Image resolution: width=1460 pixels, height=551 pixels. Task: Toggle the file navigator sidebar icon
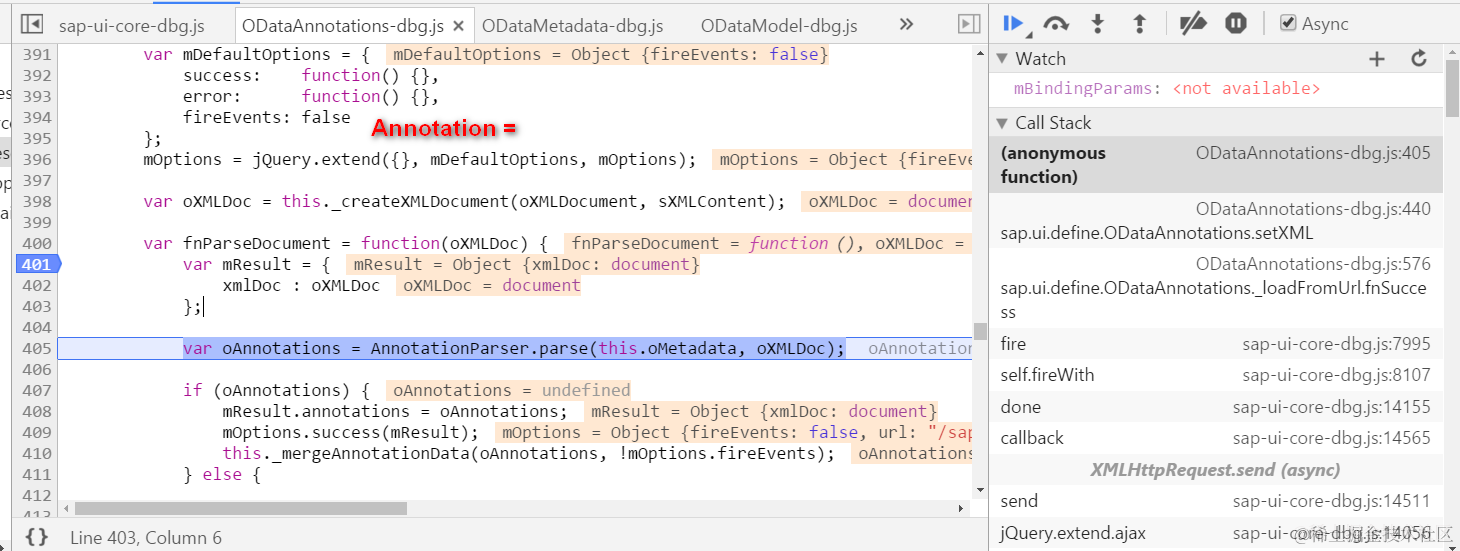click(32, 24)
